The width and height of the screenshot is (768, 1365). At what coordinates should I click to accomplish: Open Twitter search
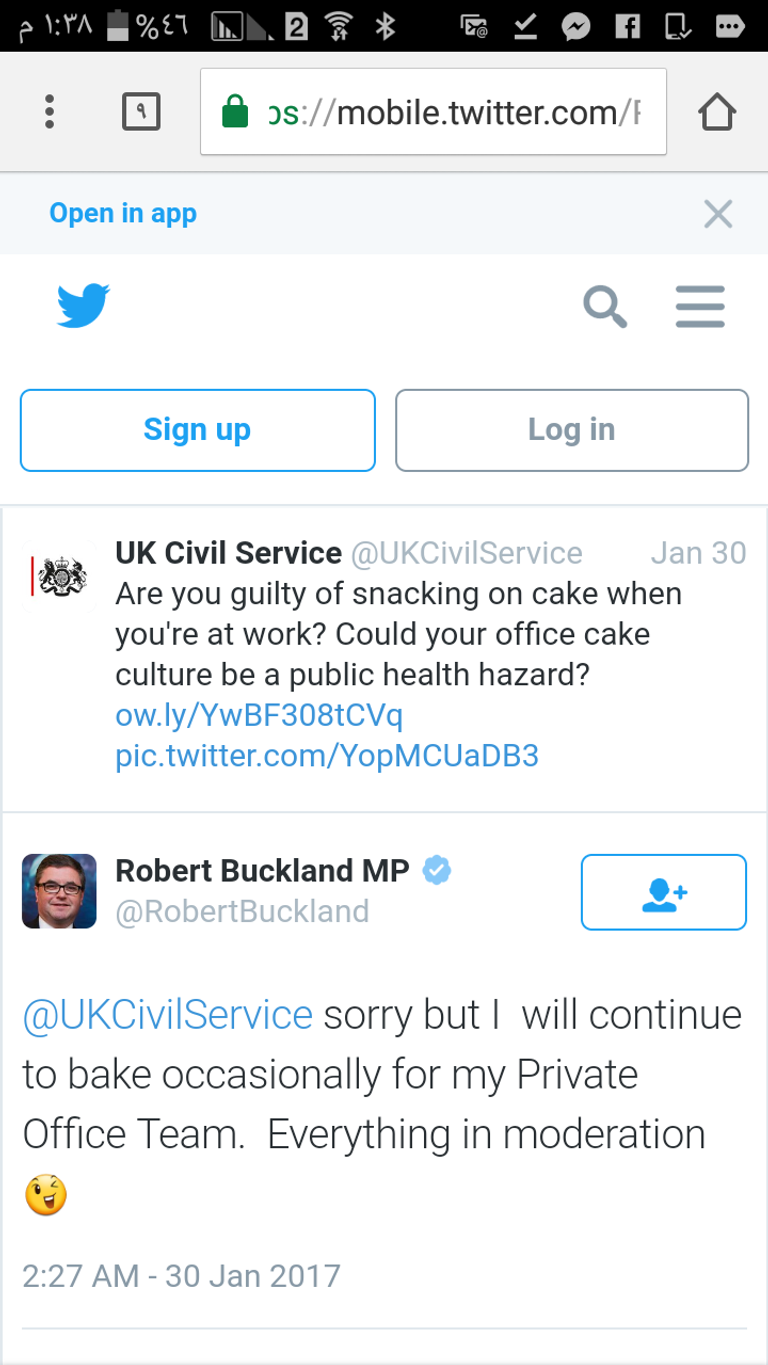605,307
